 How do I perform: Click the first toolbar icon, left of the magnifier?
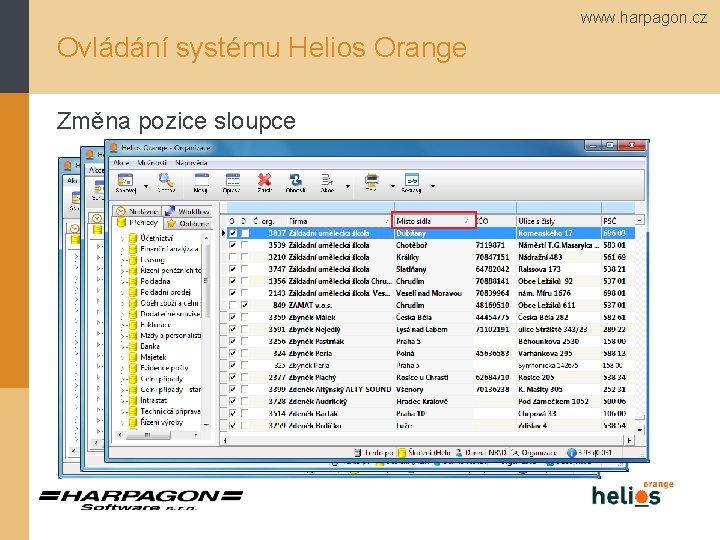tap(125, 180)
